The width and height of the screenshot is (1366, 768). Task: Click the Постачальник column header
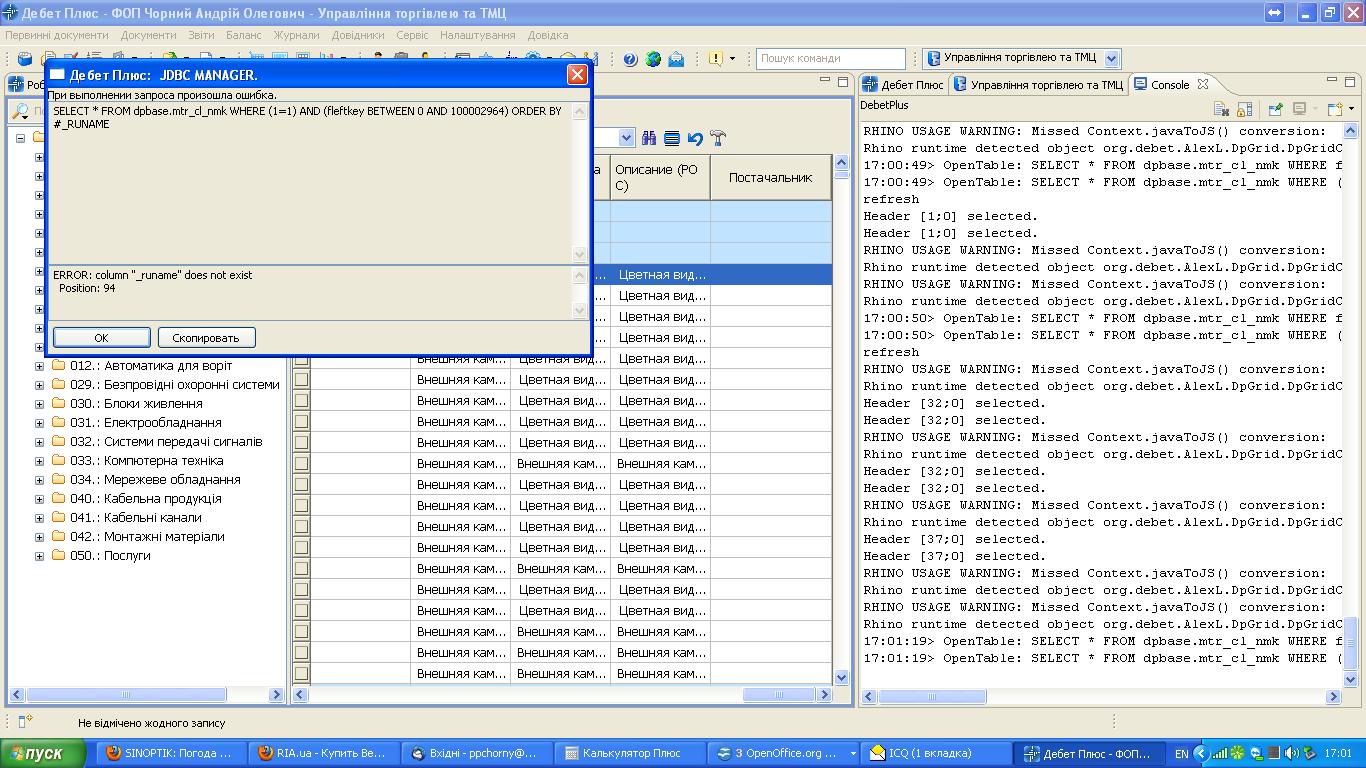[x=770, y=178]
